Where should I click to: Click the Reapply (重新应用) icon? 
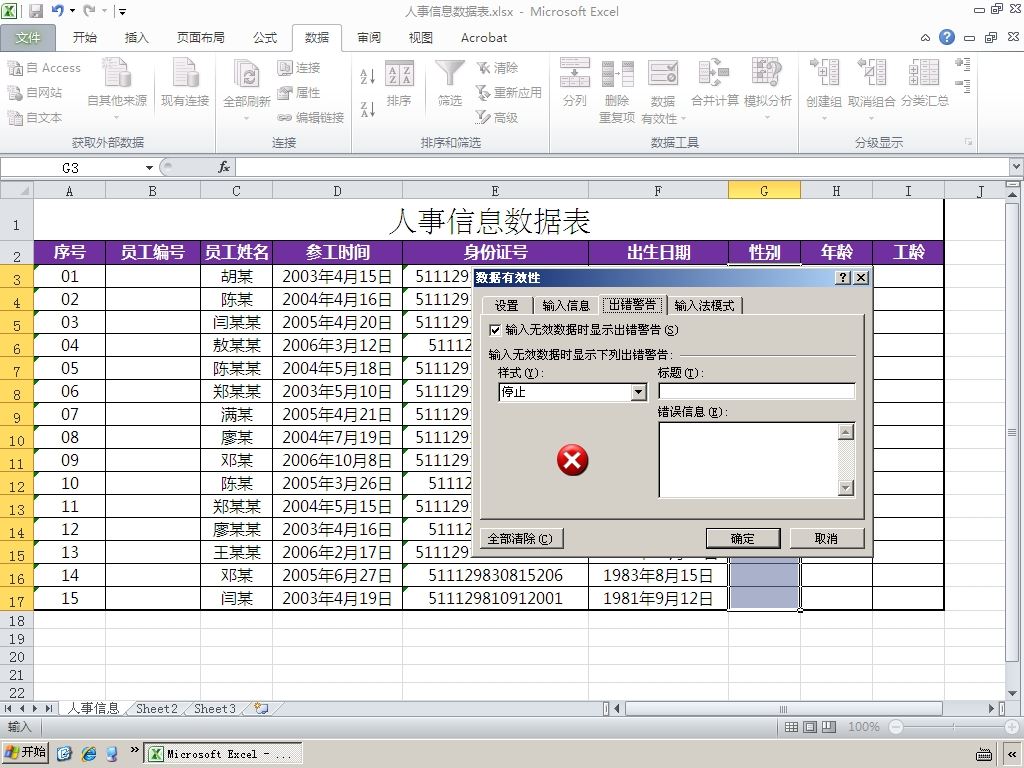click(x=483, y=93)
